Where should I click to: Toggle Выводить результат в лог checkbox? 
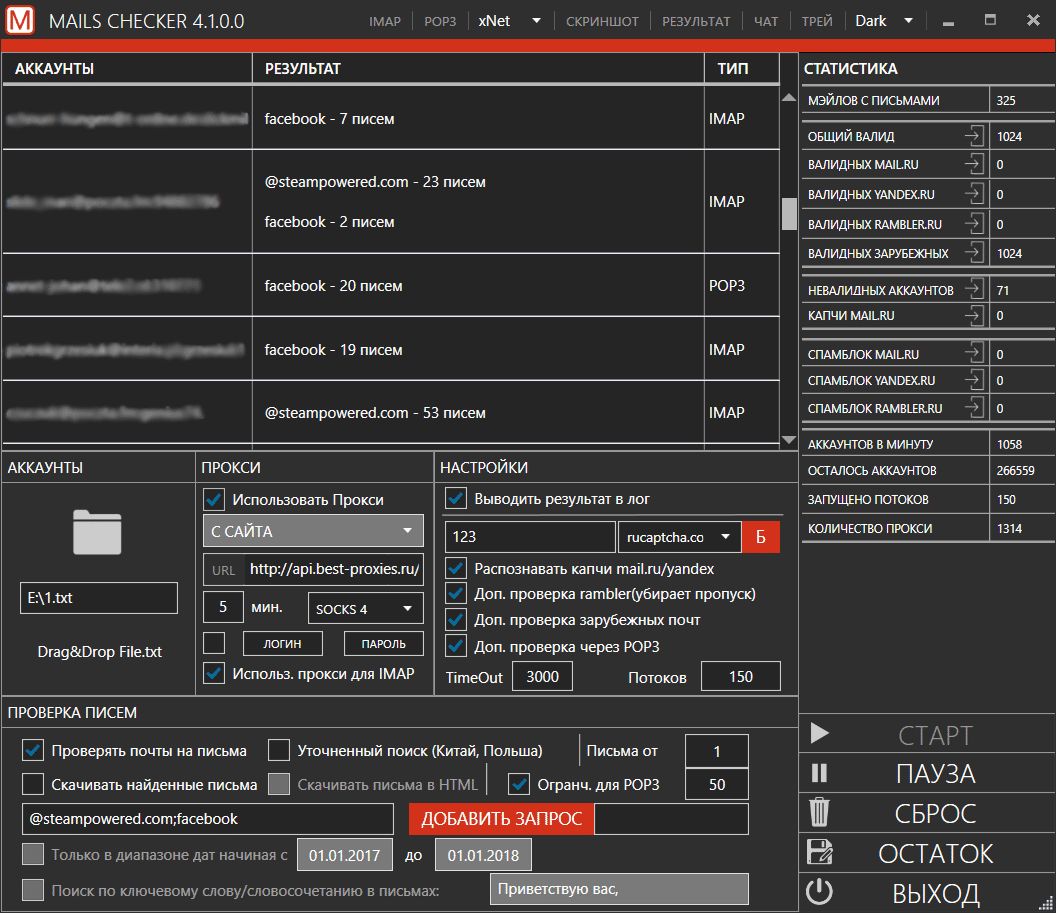pos(456,499)
